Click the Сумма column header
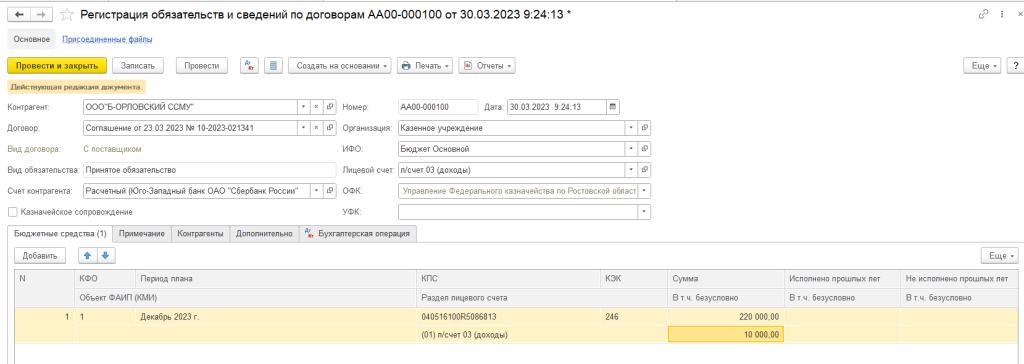Viewport: 1024px width, 364px height. pos(726,279)
